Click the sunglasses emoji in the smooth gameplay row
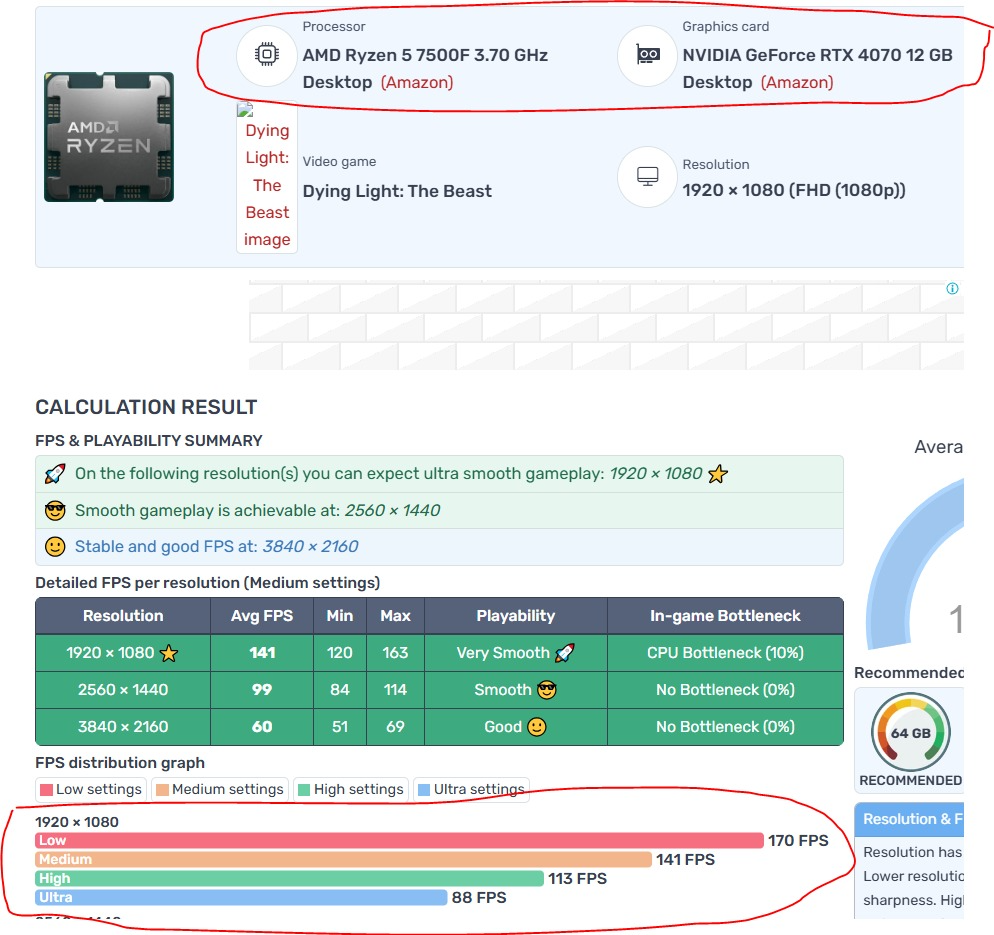 pos(55,510)
